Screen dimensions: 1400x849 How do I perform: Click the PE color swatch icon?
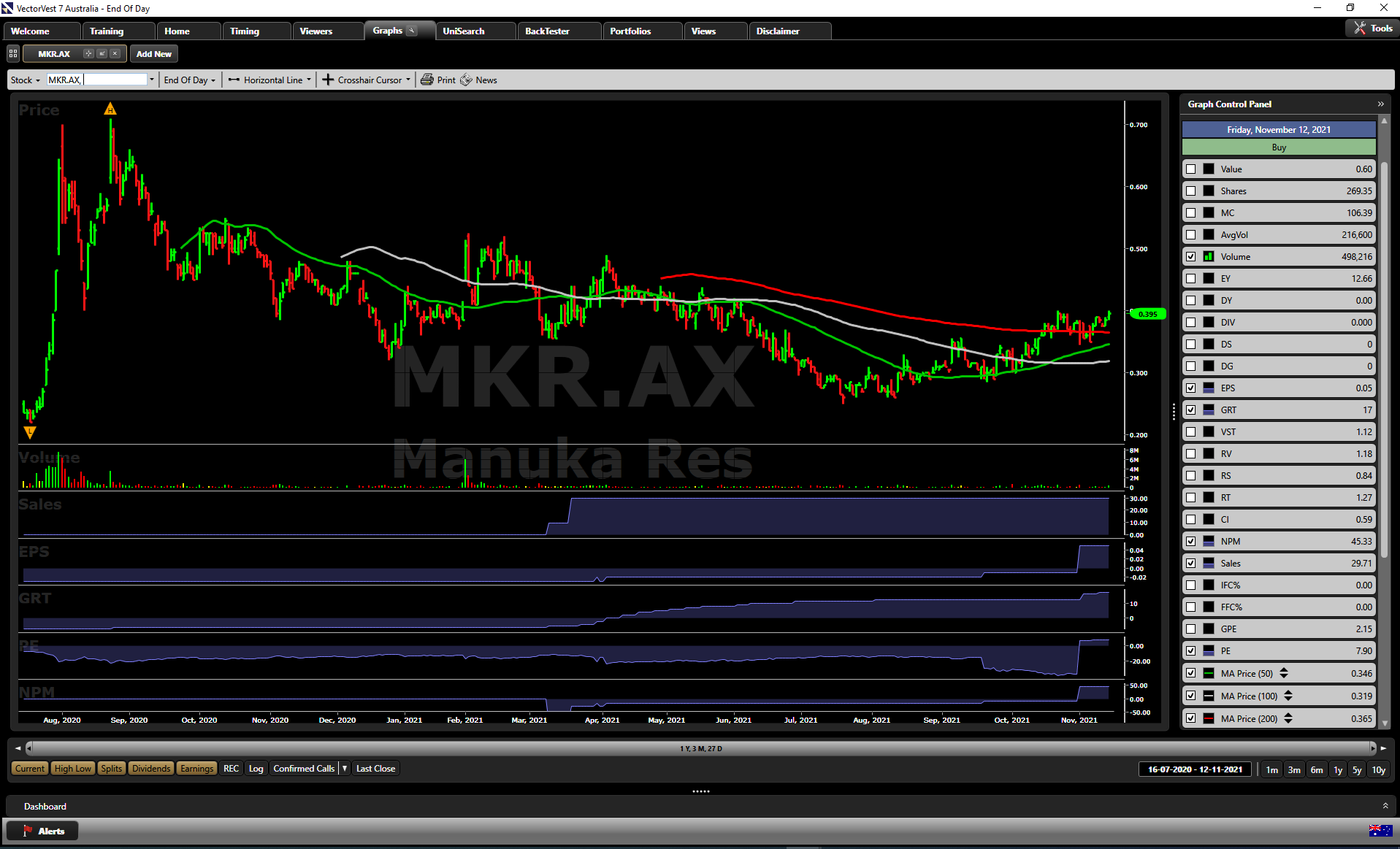(x=1209, y=651)
